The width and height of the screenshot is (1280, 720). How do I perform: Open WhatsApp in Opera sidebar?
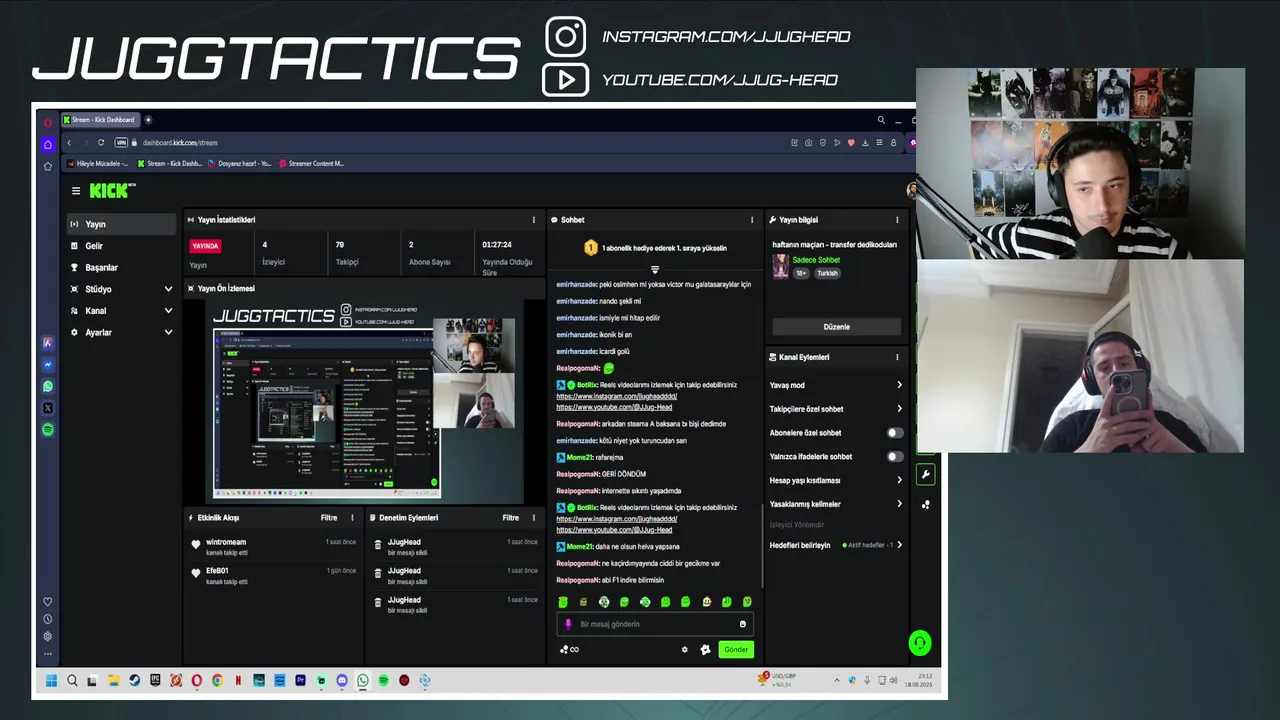47,386
